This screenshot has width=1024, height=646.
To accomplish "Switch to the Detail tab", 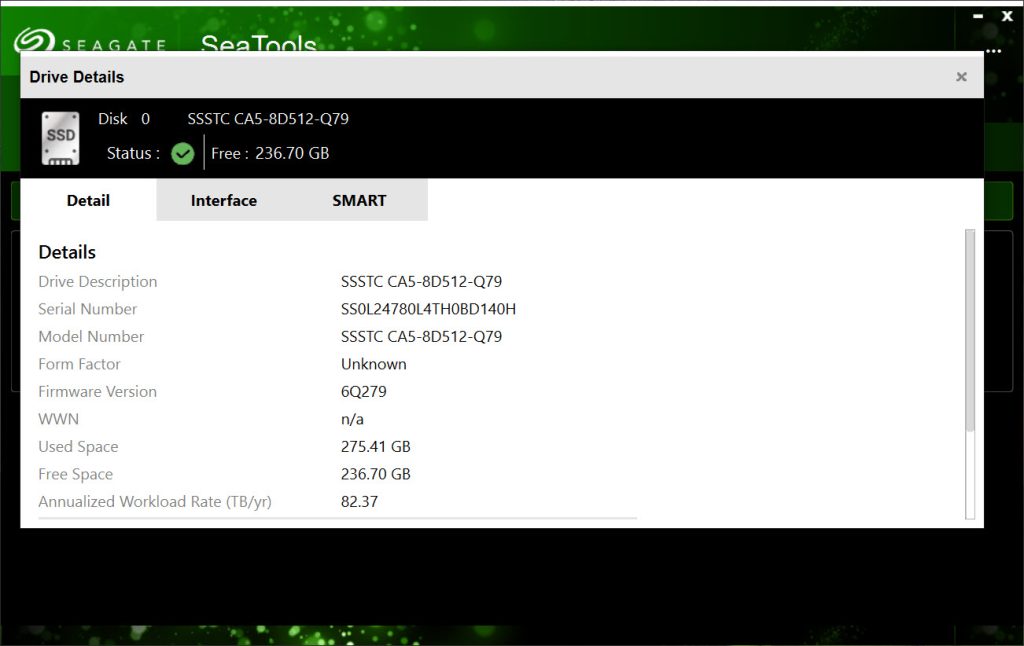I will tap(88, 200).
